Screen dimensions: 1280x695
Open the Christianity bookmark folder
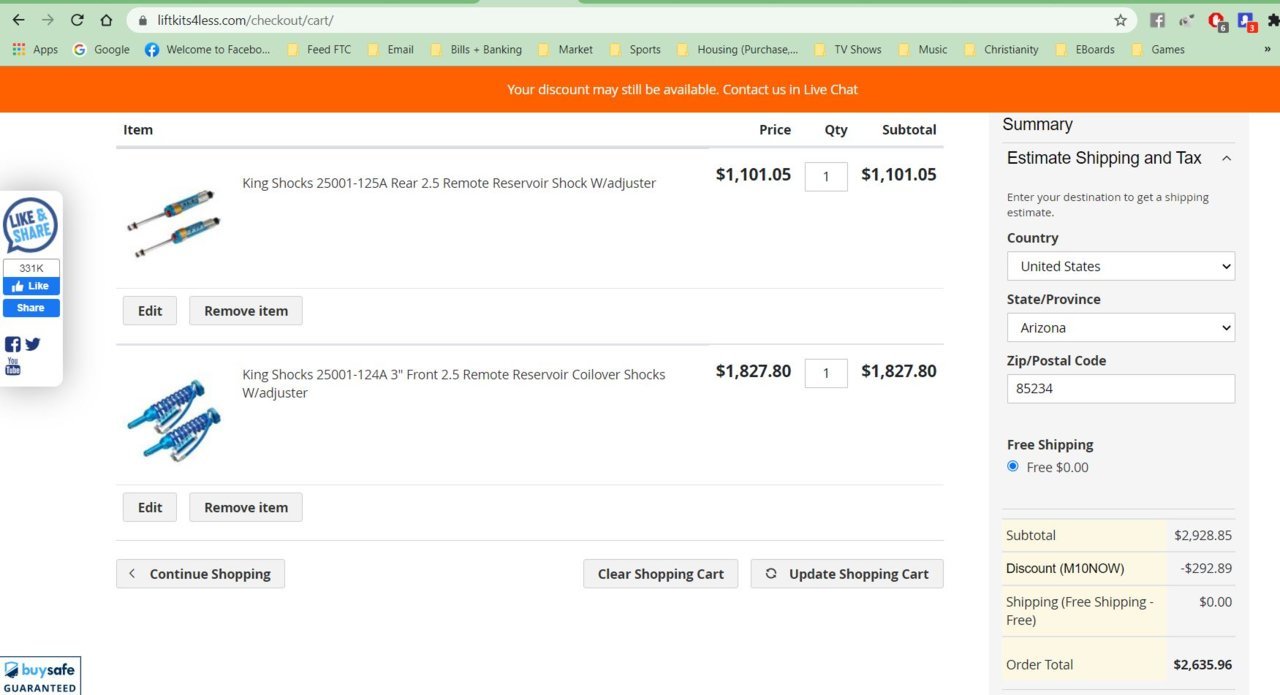pos(1000,49)
